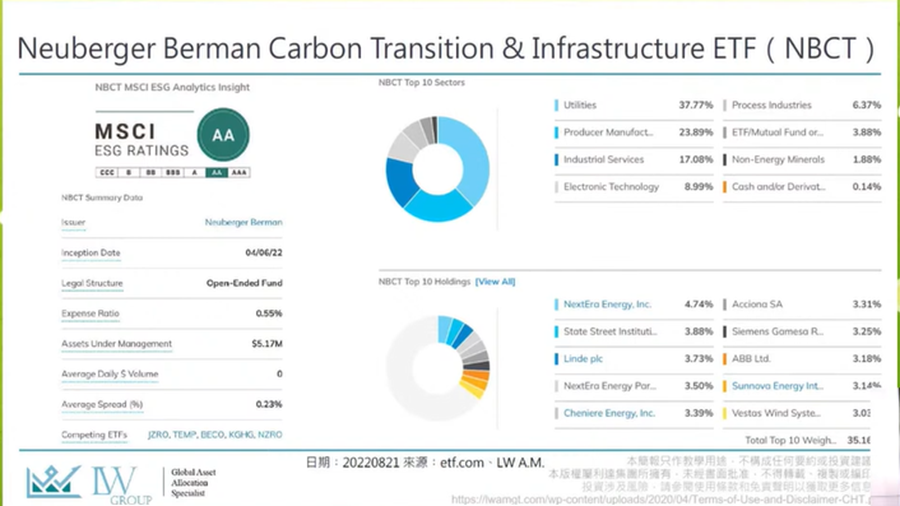Open the NextEra Energy, Inc. holding link

tap(607, 304)
